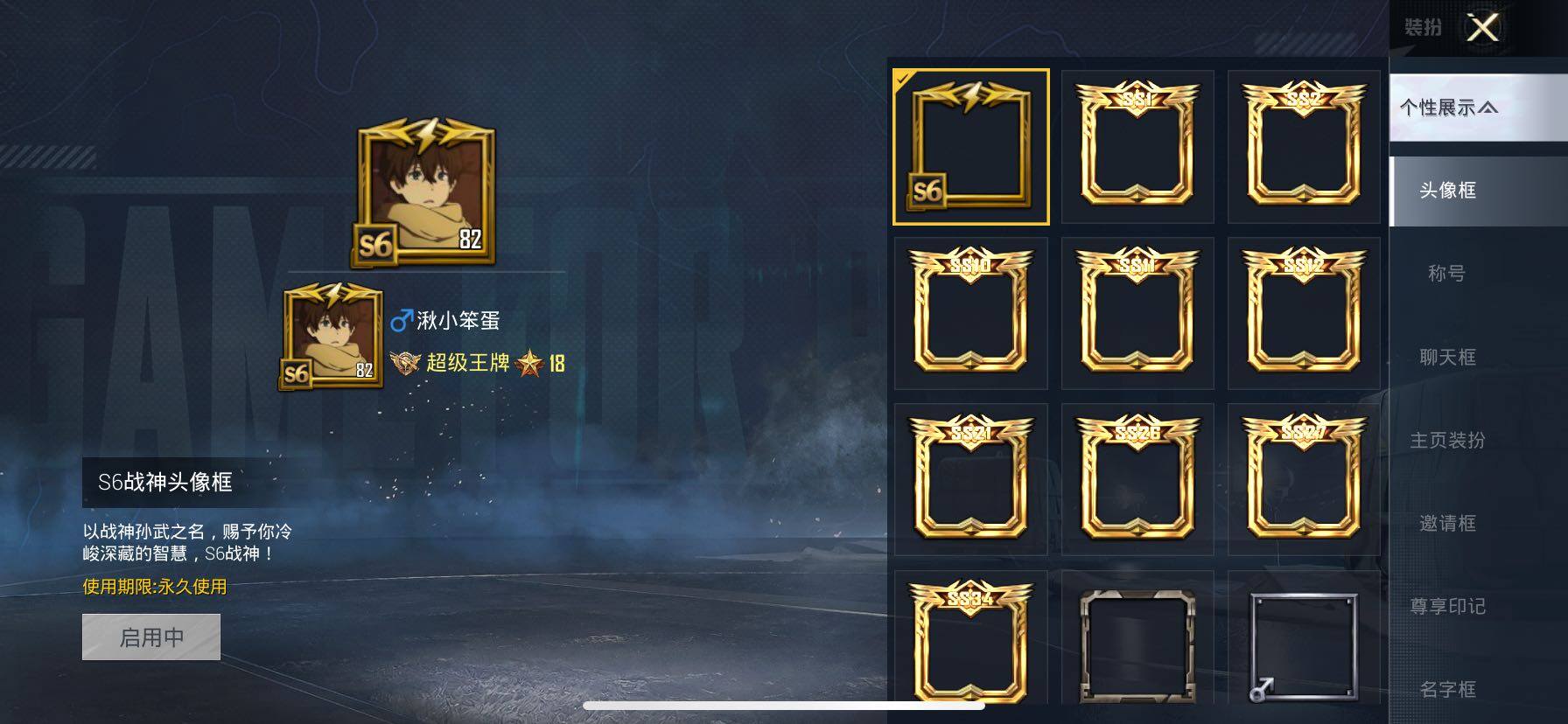Viewport: 1568px width, 724px height.
Task: Switch to the 聊天框 chat frame tab
Action: (1447, 357)
